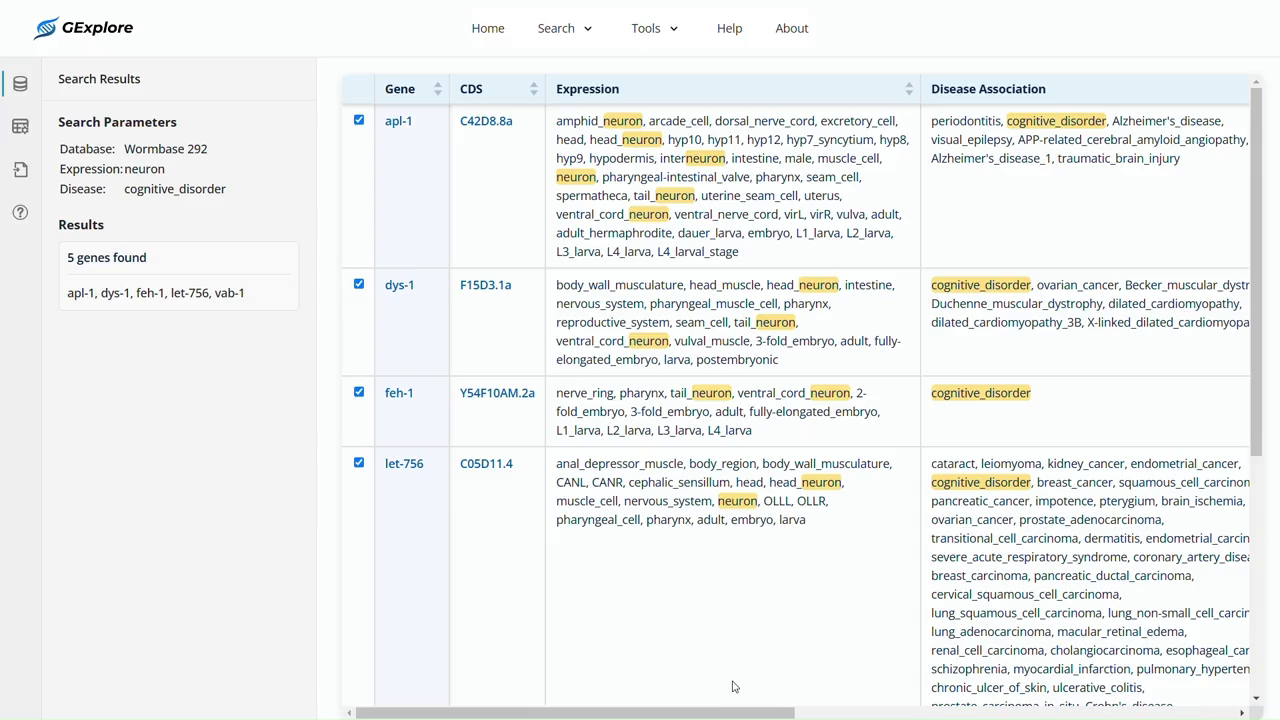Select the Search Results heading
This screenshot has width=1280, height=720.
click(x=99, y=79)
